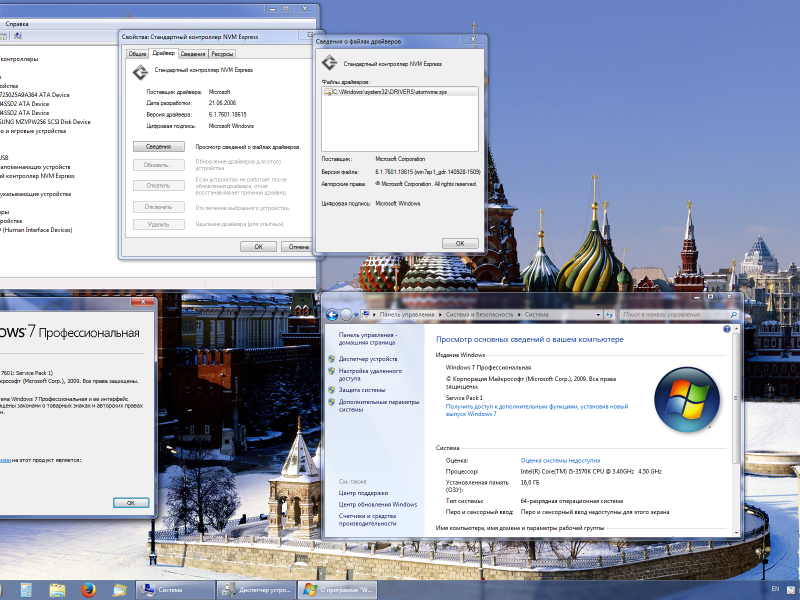Open the Справка menu in Device Manager
800x600 pixels.
(x=17, y=23)
